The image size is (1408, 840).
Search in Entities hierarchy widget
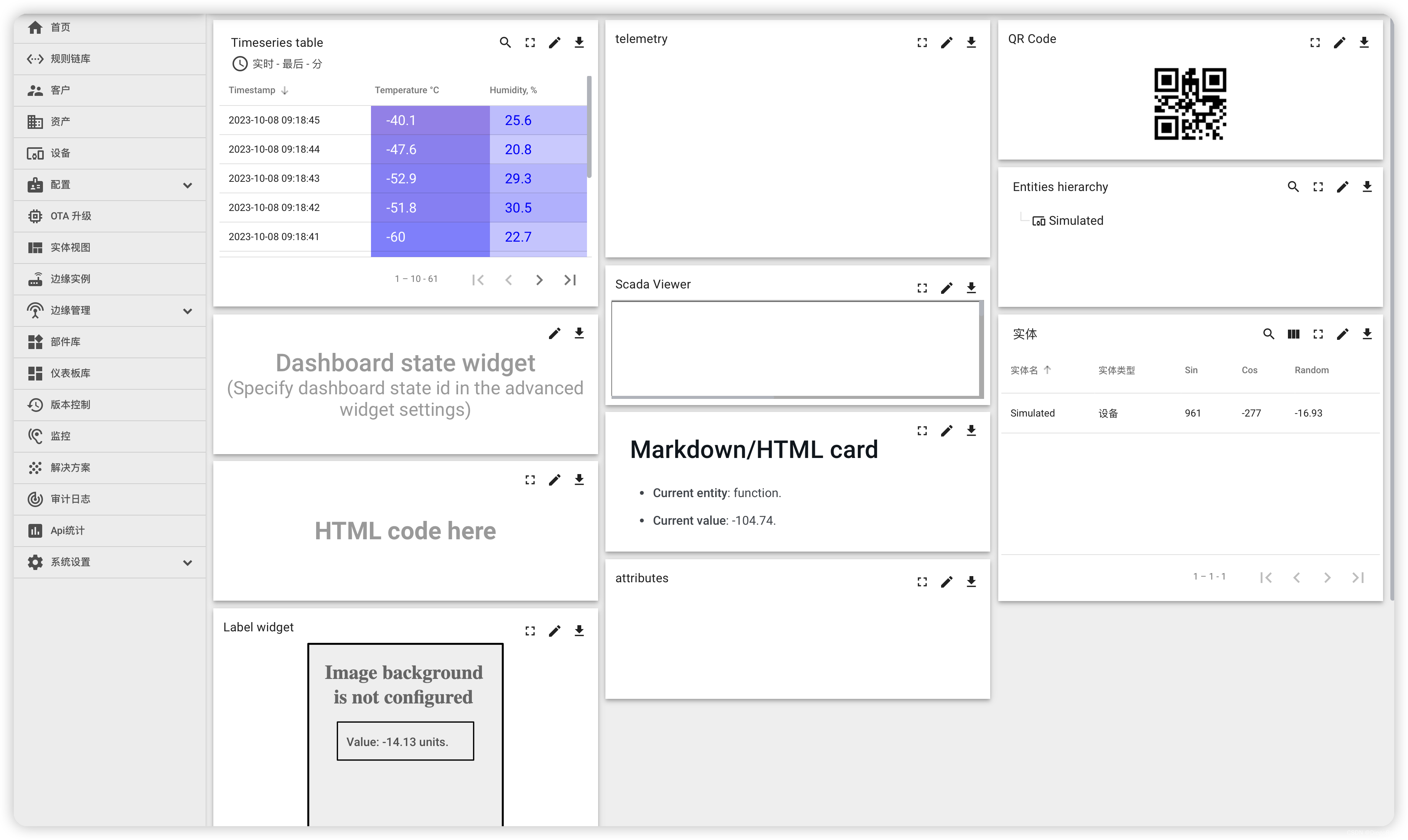tap(1293, 187)
